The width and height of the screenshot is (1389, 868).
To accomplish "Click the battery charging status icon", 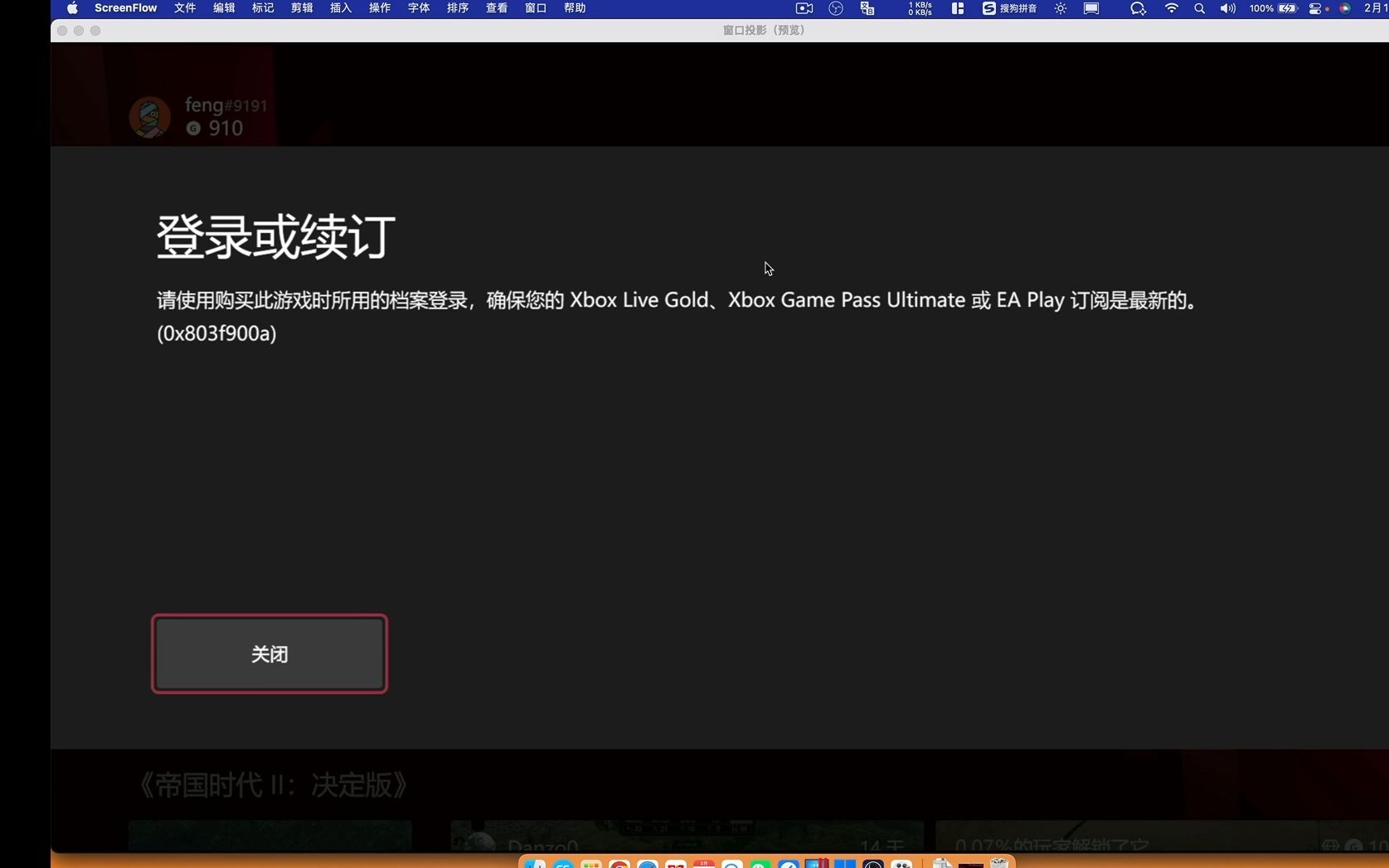I will pyautogui.click(x=1286, y=8).
